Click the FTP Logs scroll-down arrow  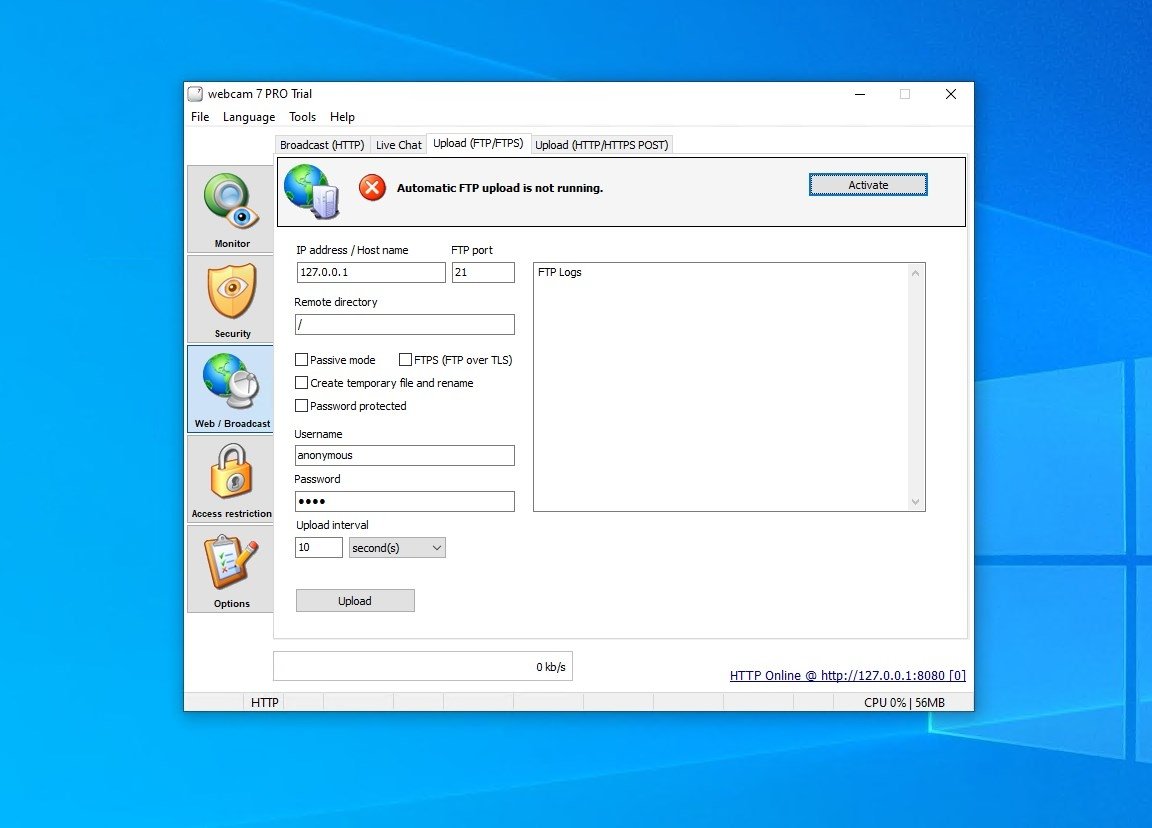915,502
